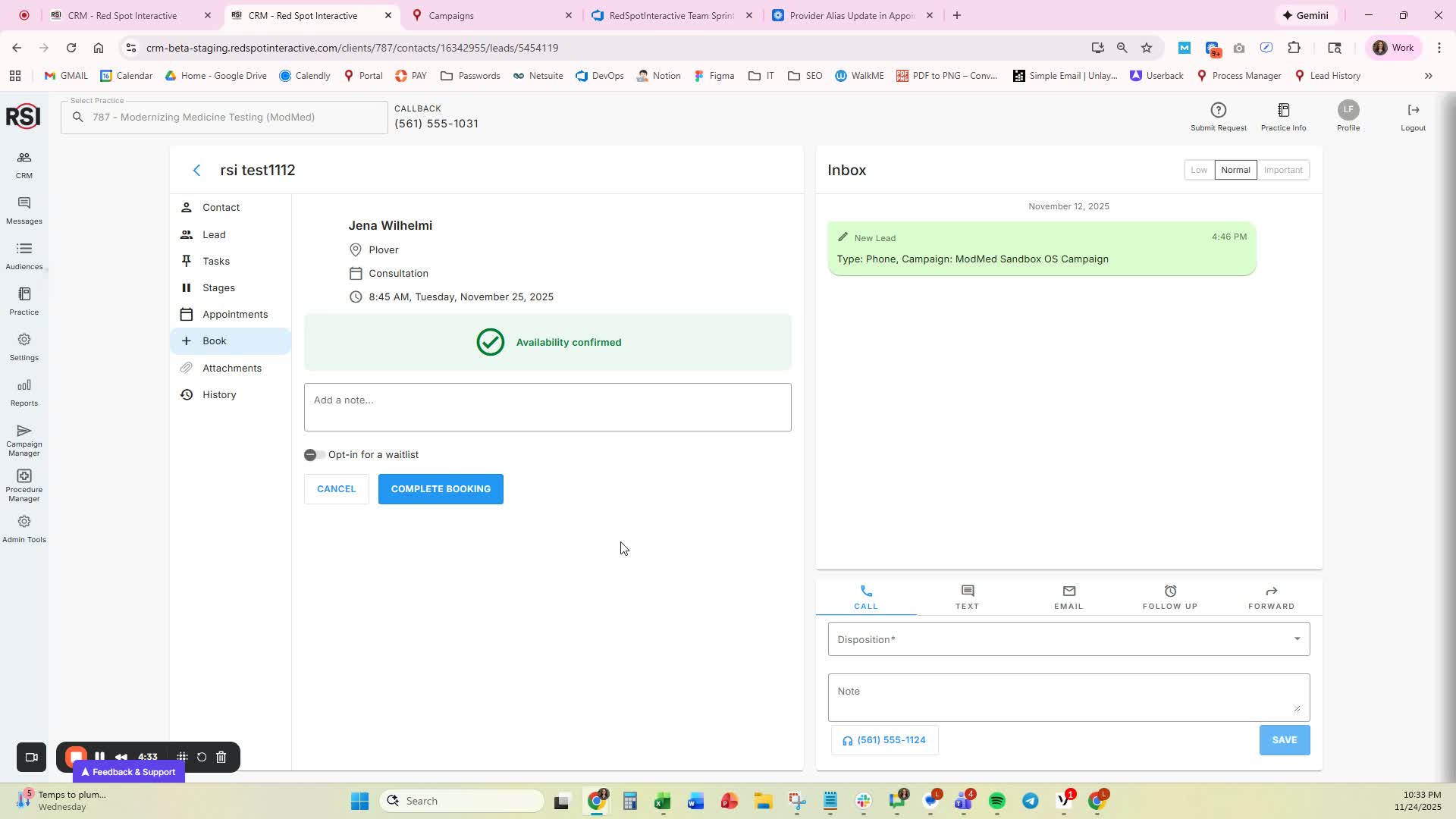Set inbox priority to Low

[x=1198, y=171]
